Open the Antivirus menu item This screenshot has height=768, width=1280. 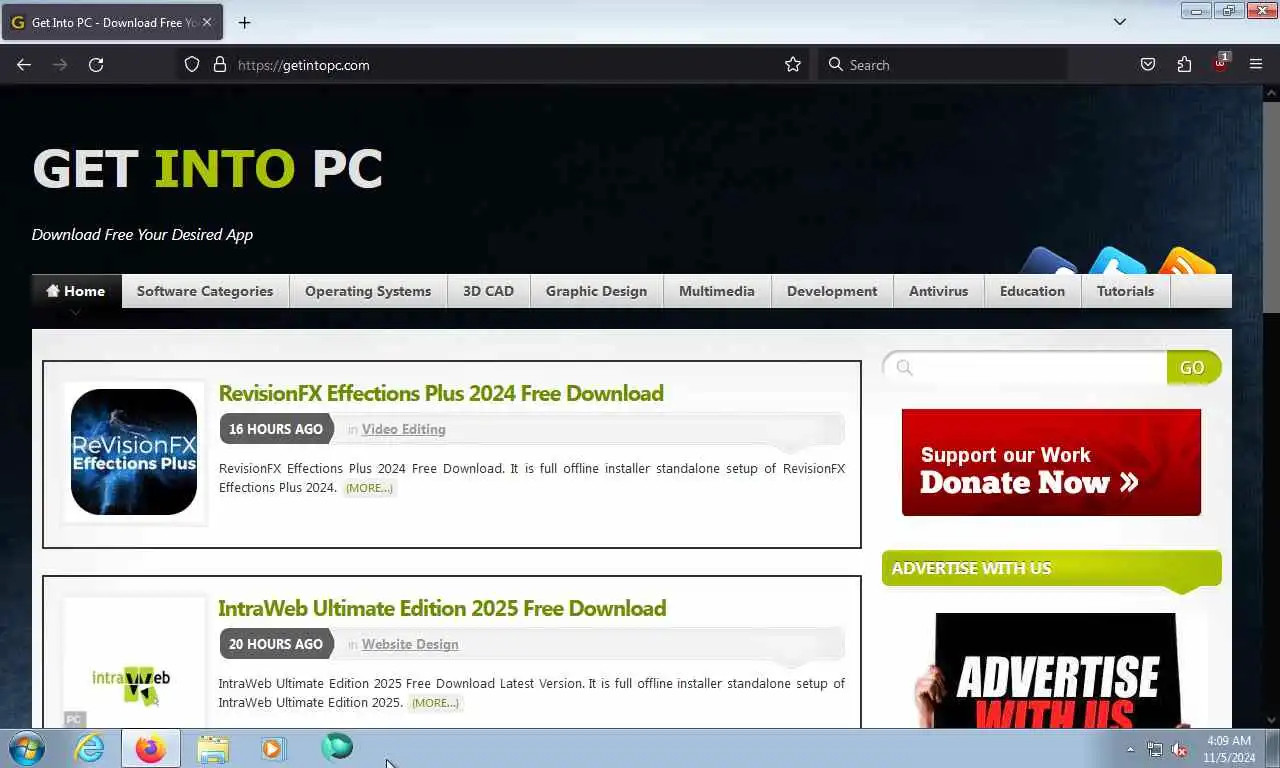[938, 291]
